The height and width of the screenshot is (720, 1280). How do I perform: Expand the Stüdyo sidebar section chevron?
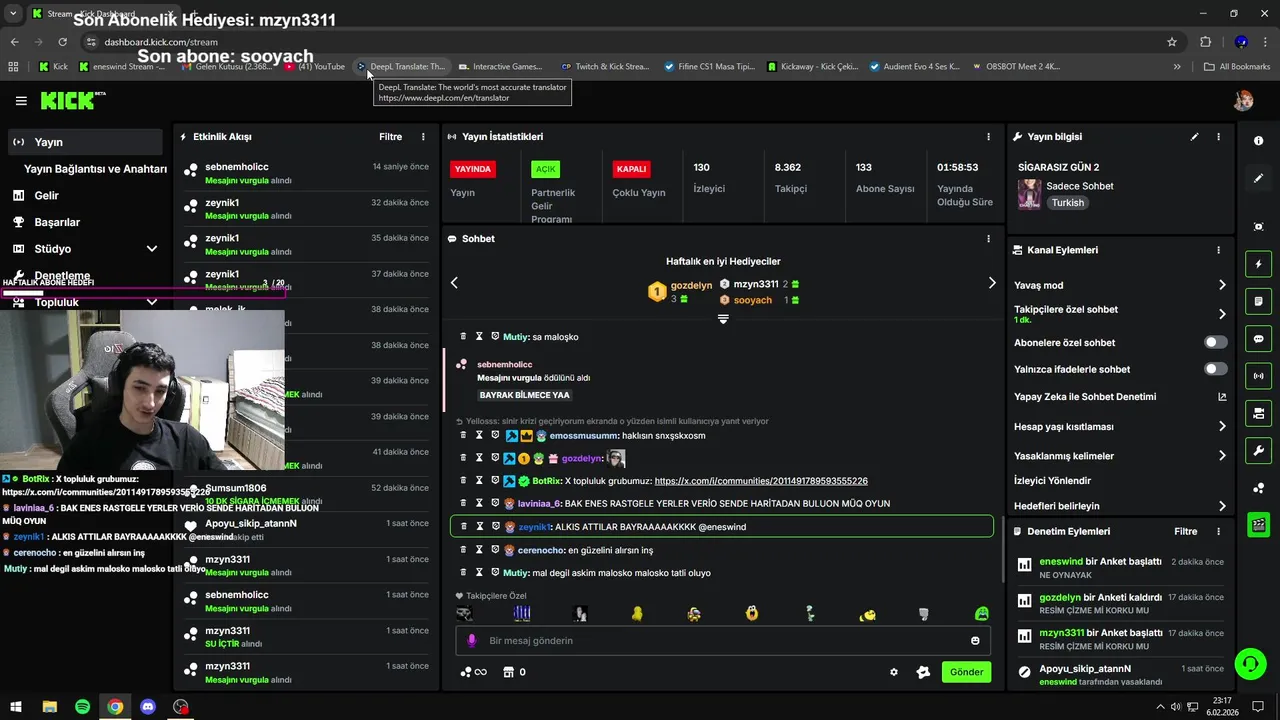152,249
